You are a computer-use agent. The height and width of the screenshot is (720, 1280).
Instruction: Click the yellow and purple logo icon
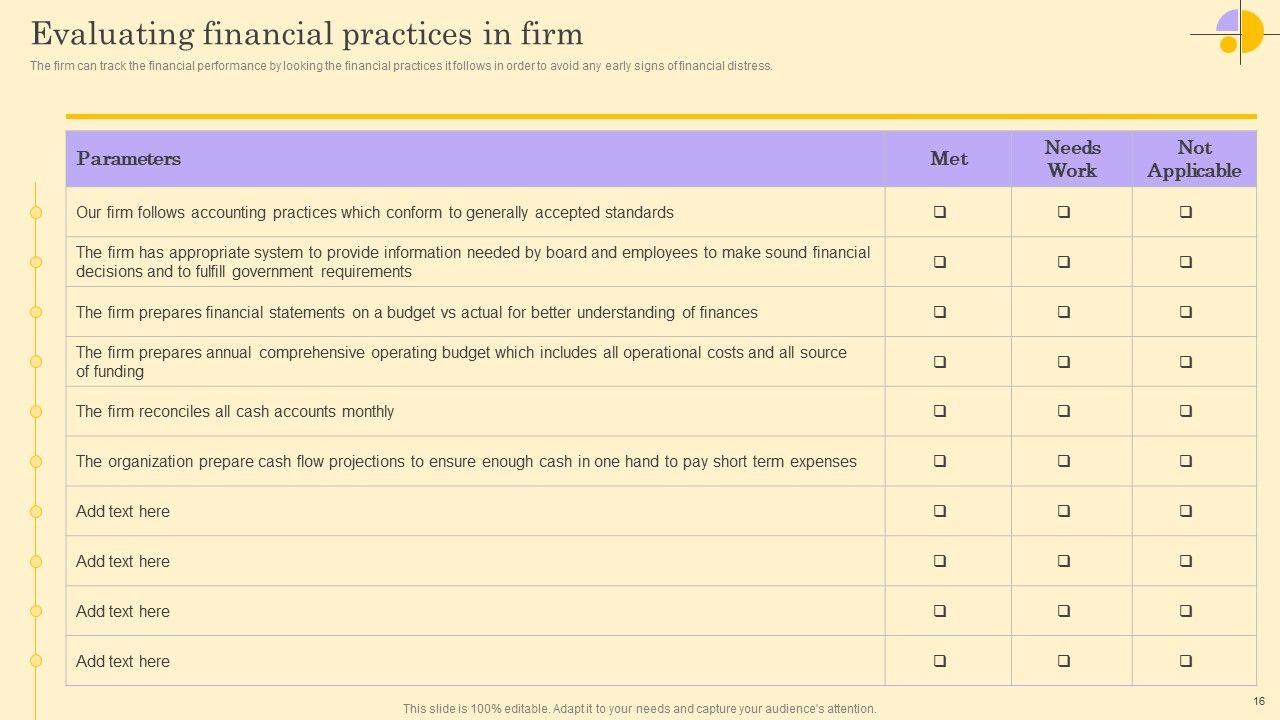click(1239, 32)
